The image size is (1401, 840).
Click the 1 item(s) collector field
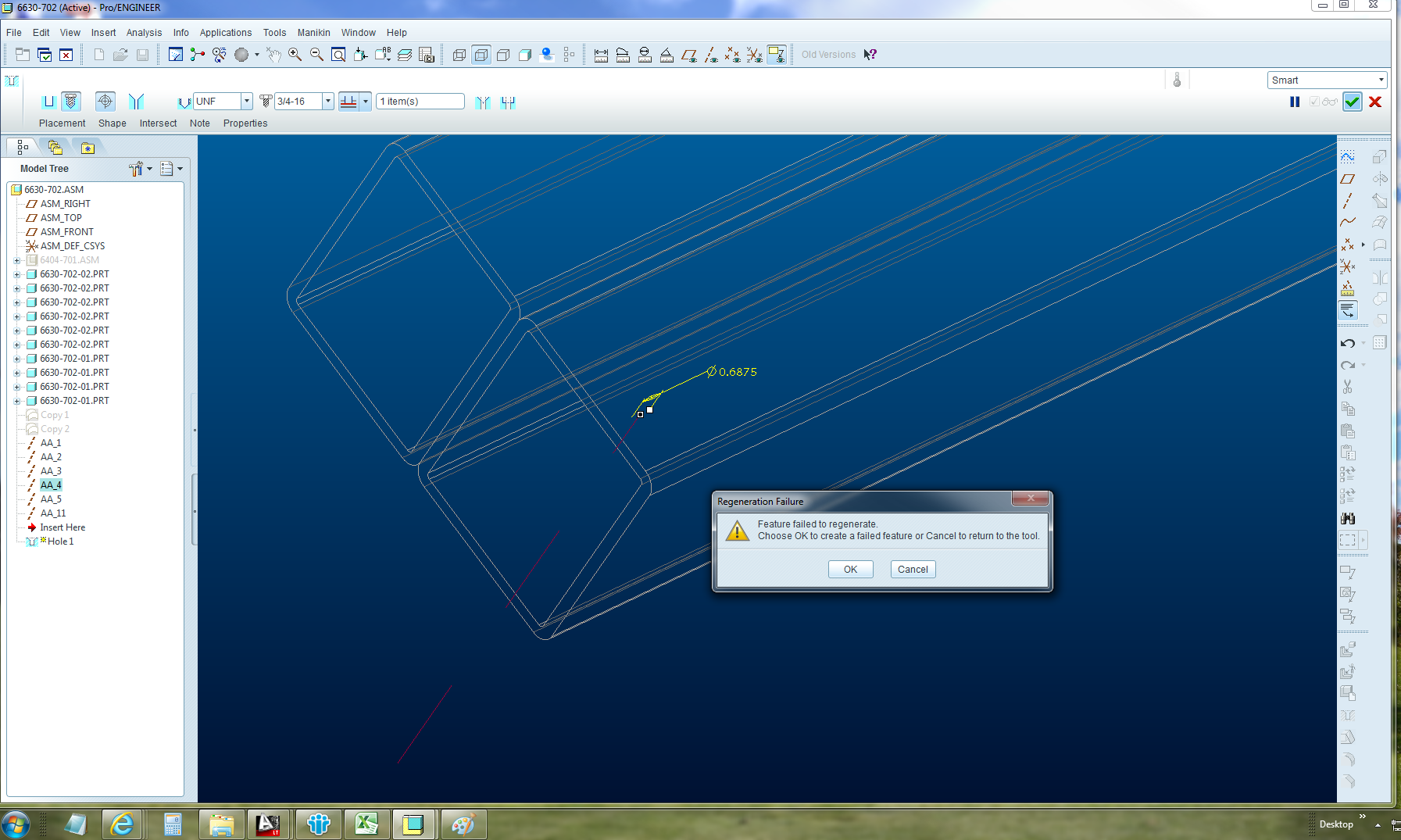tap(420, 102)
